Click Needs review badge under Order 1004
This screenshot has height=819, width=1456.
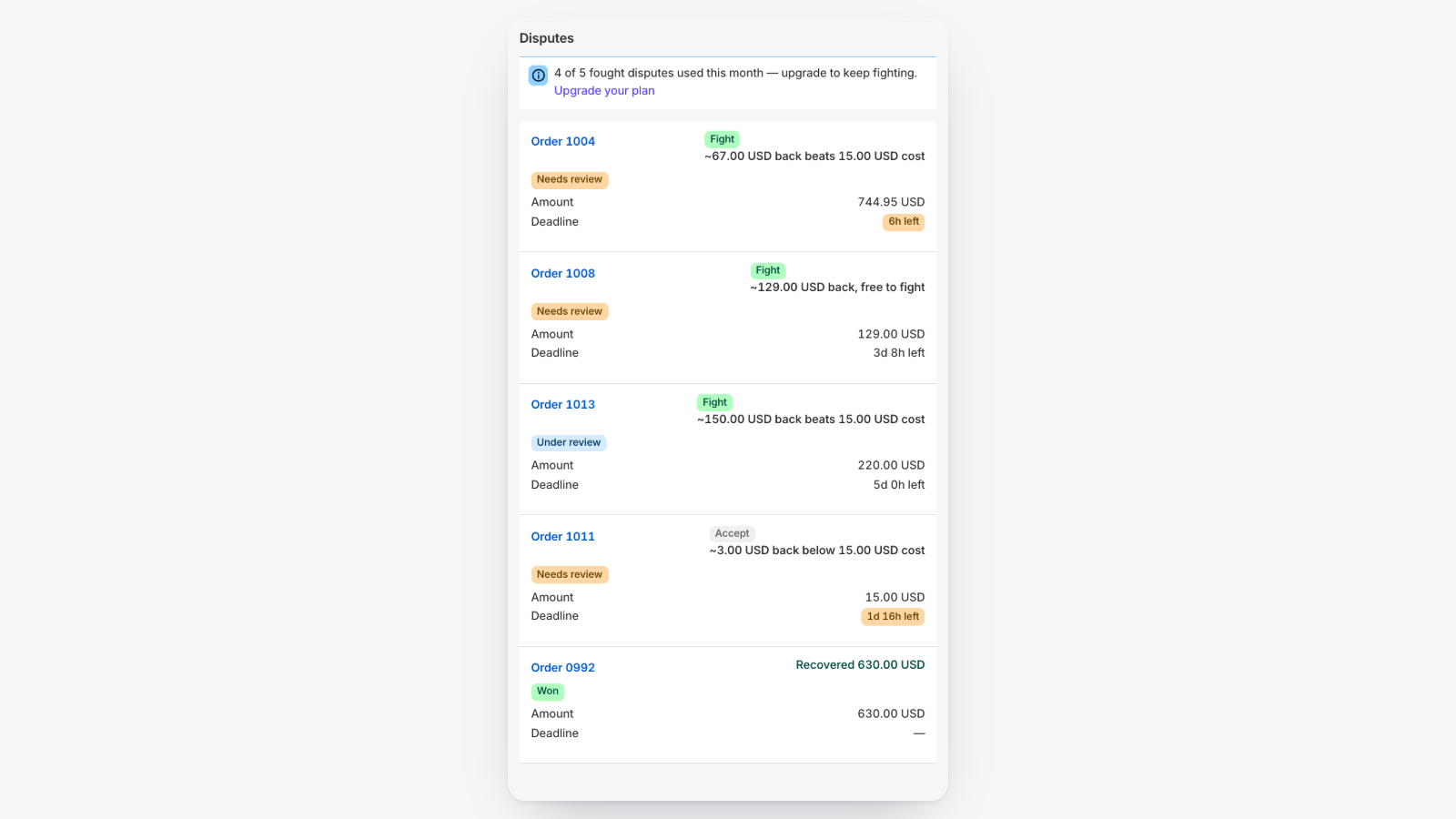(570, 180)
